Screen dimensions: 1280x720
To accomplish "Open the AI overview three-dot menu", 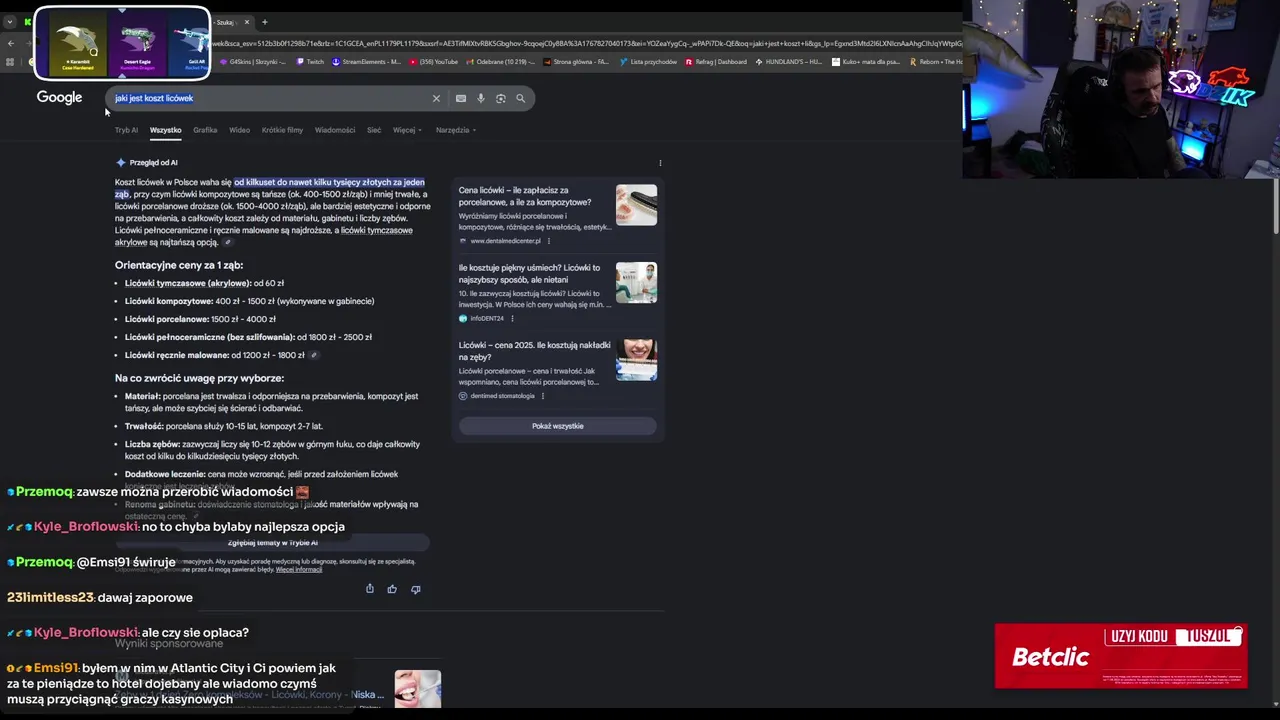I will click(660, 162).
